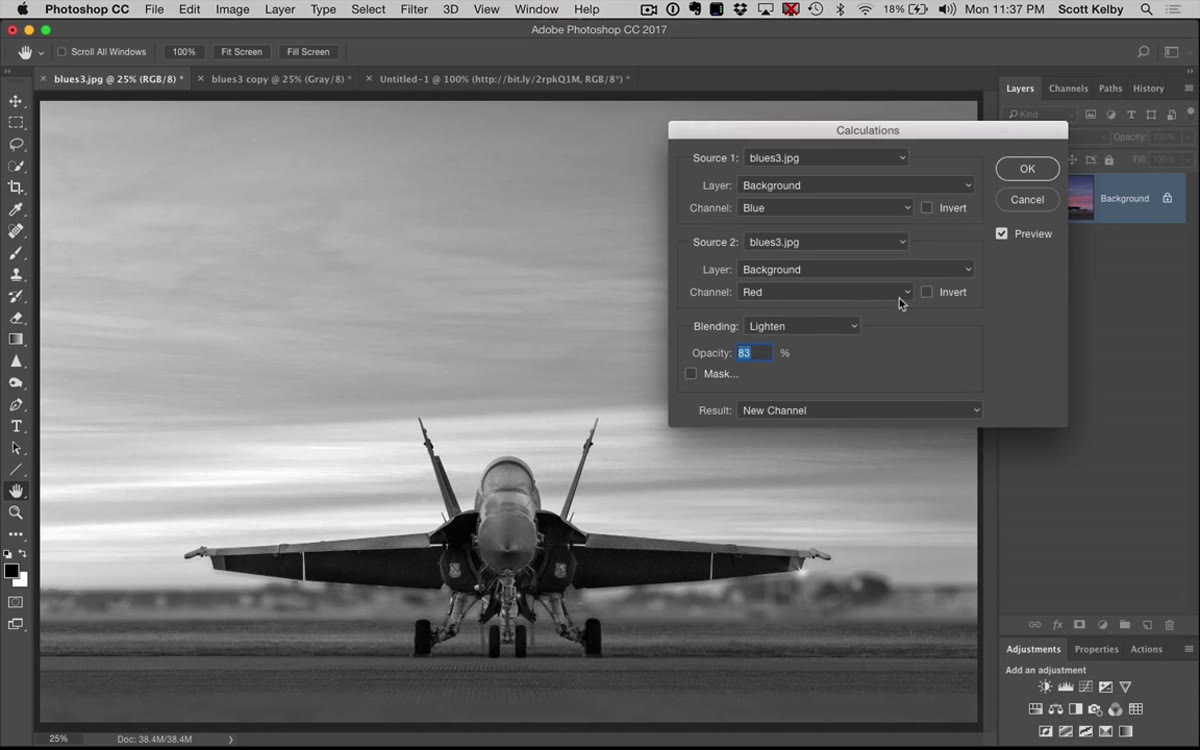This screenshot has height=750, width=1200.
Task: Select the Hand tool in toolbar
Action: click(16, 491)
